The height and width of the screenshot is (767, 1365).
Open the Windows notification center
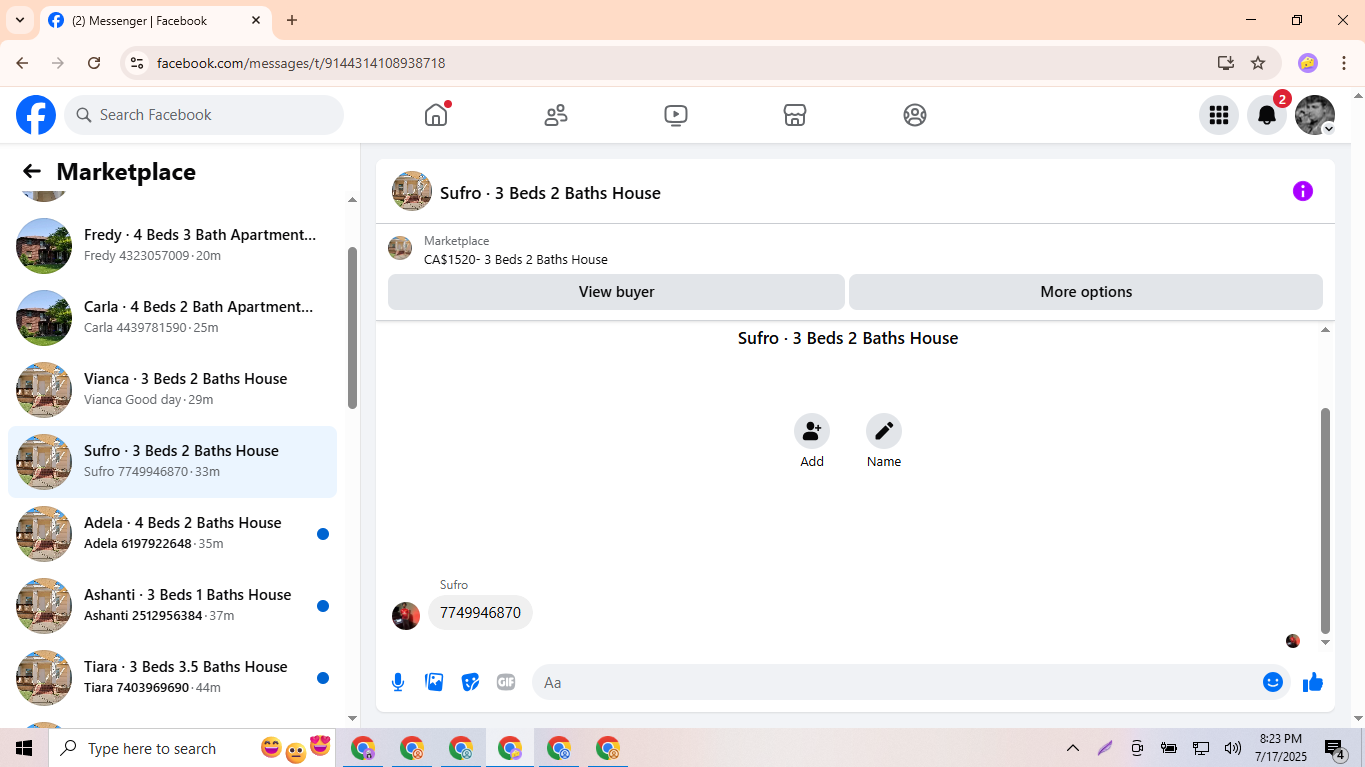click(x=1335, y=749)
